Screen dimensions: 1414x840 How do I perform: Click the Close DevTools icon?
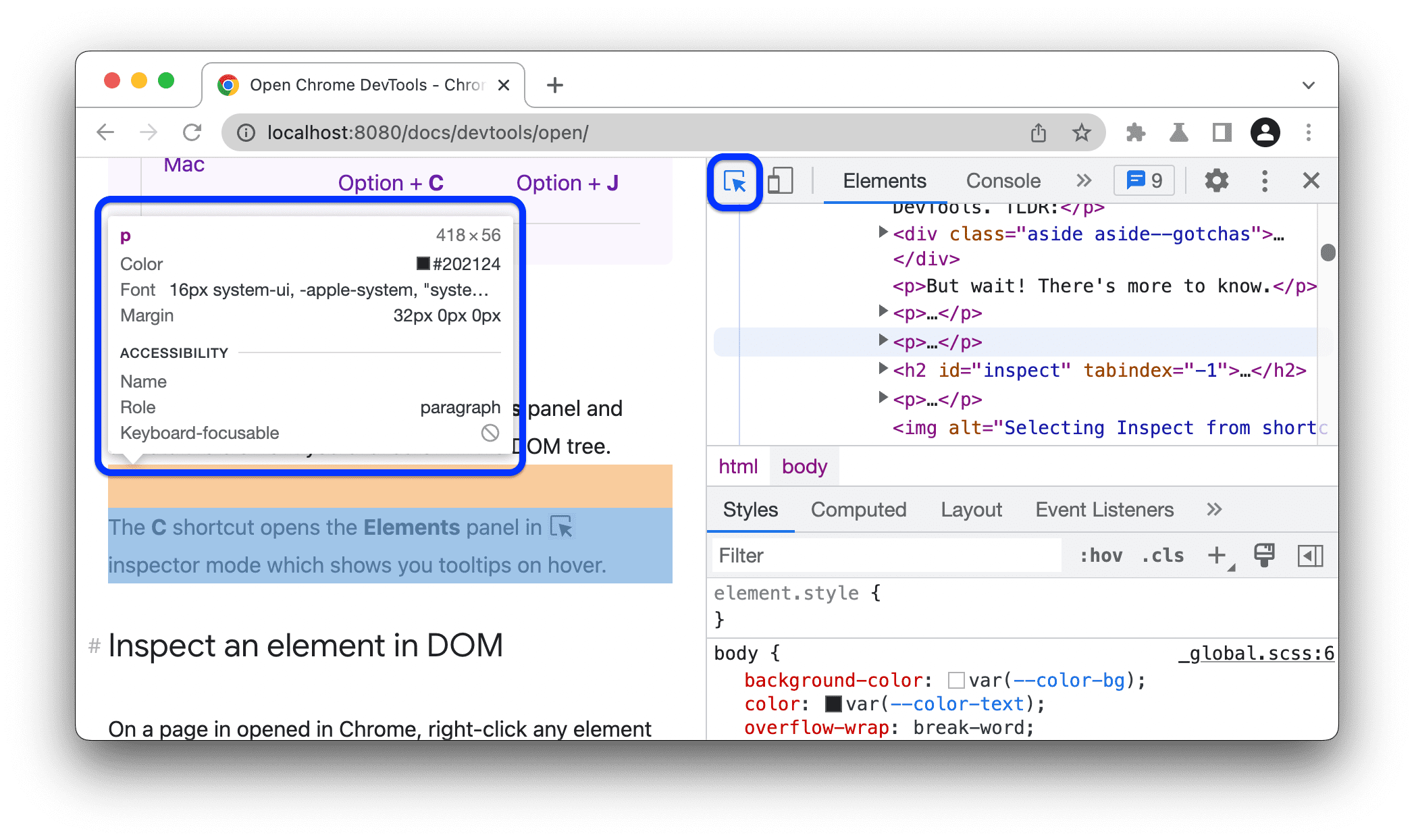click(1309, 180)
